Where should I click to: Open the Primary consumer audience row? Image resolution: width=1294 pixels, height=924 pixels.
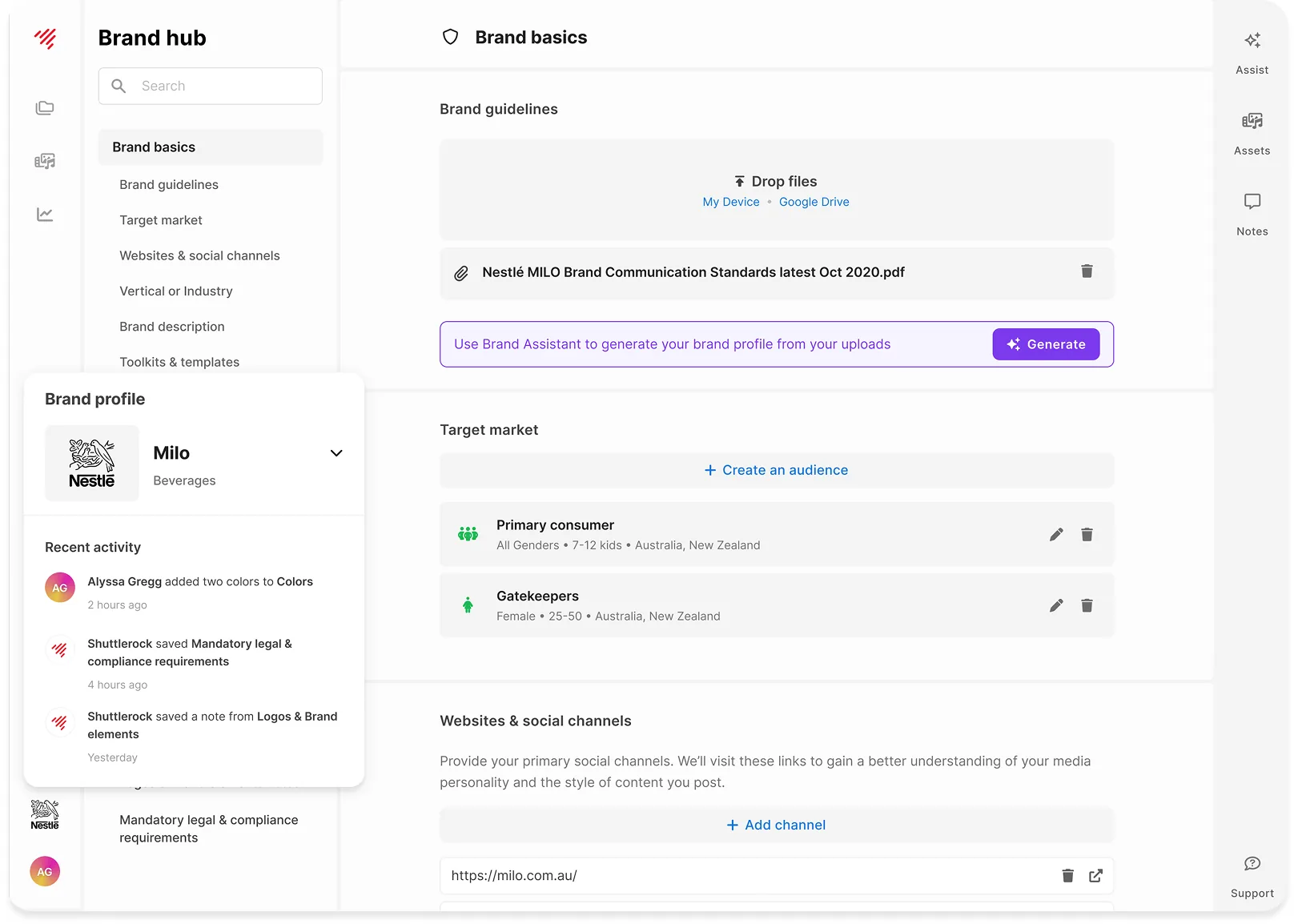point(776,535)
